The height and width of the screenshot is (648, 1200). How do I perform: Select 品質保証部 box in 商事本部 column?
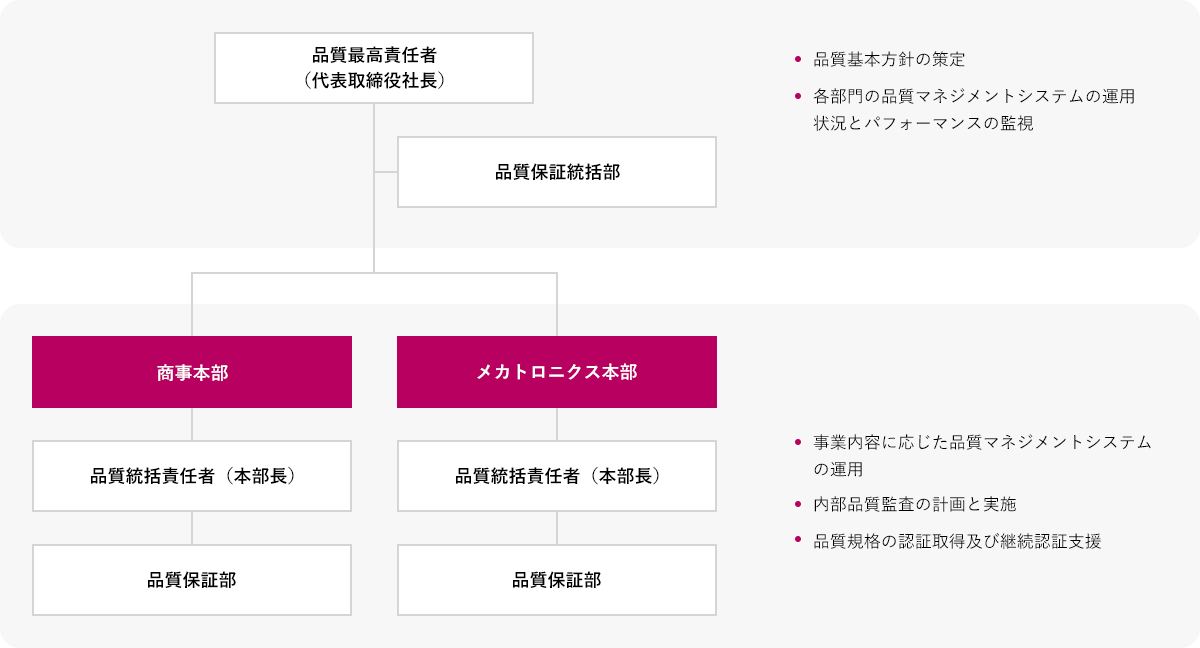[x=192, y=580]
